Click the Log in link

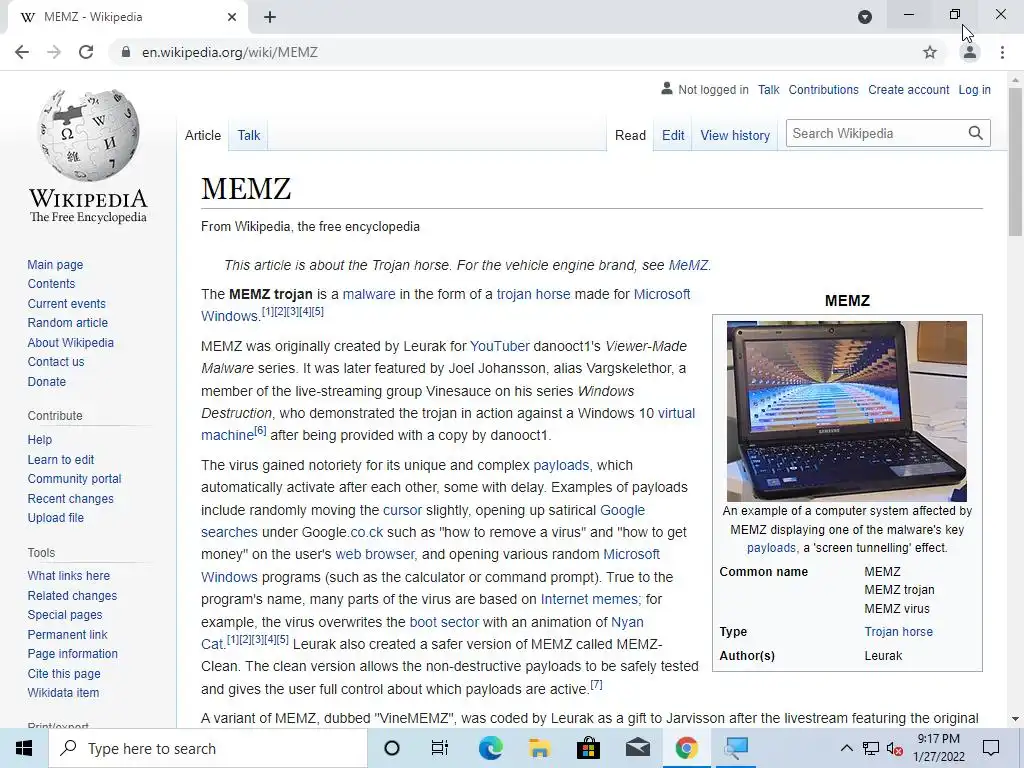974,89
